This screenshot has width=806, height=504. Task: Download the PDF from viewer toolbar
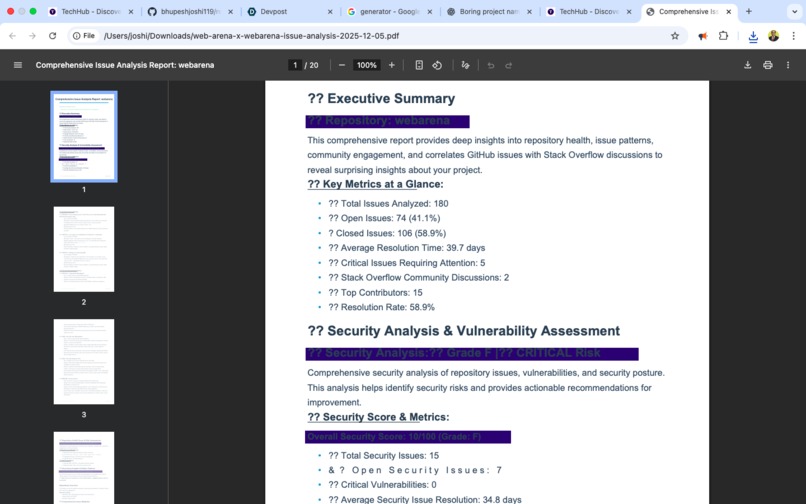[x=748, y=65]
